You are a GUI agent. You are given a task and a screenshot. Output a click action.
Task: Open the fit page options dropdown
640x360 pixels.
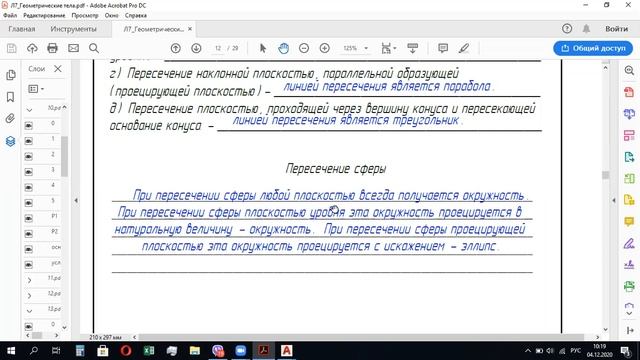pos(388,48)
